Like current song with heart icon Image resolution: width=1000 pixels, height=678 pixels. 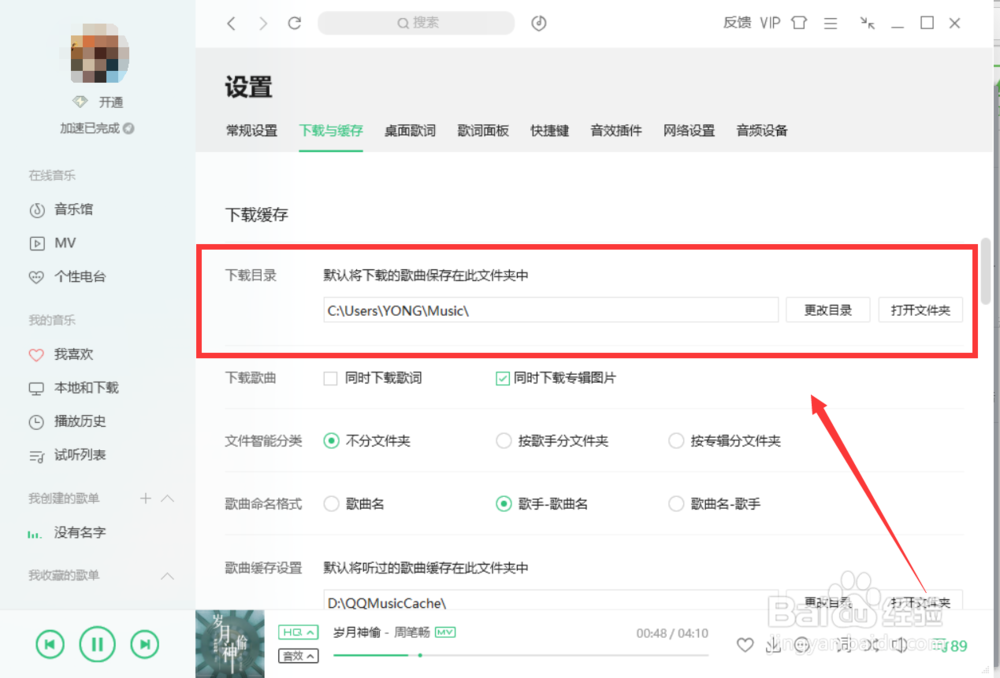click(745, 645)
